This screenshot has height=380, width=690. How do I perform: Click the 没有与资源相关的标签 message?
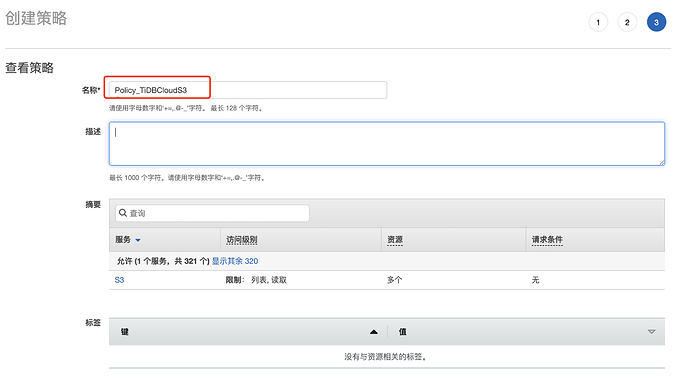coord(385,357)
